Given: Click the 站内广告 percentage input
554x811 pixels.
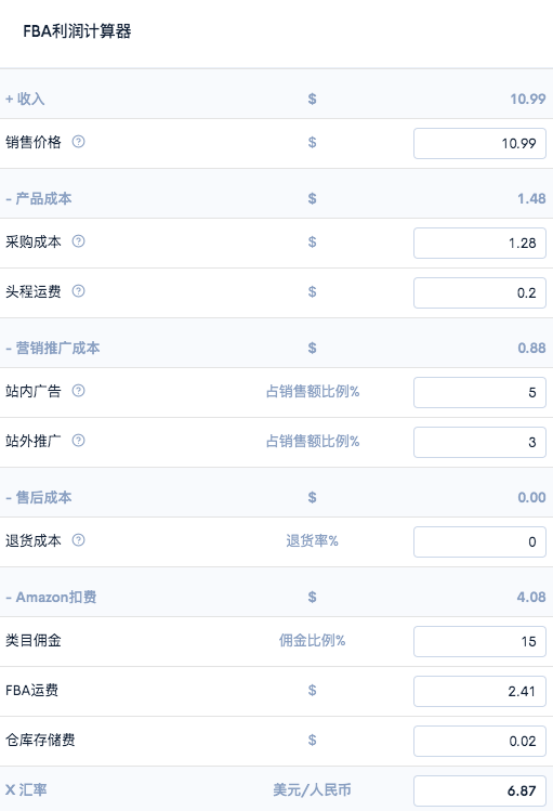Looking at the screenshot, I should coord(480,393).
